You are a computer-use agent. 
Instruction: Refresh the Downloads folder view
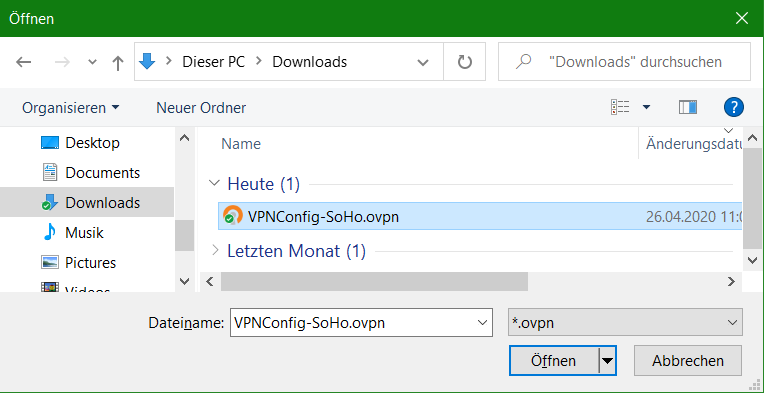[x=464, y=62]
